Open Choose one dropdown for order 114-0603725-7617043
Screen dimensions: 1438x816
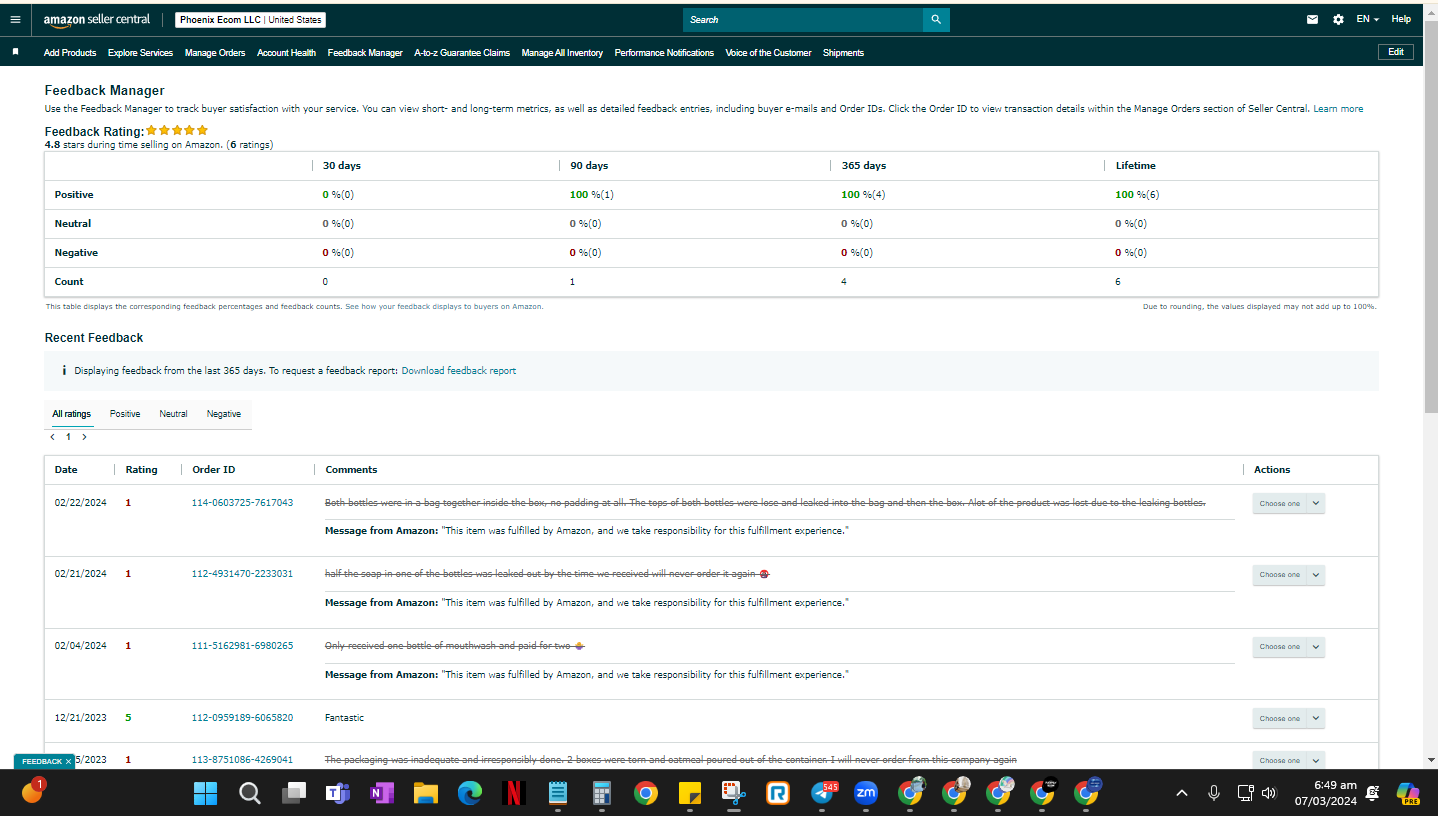[x=1288, y=503]
